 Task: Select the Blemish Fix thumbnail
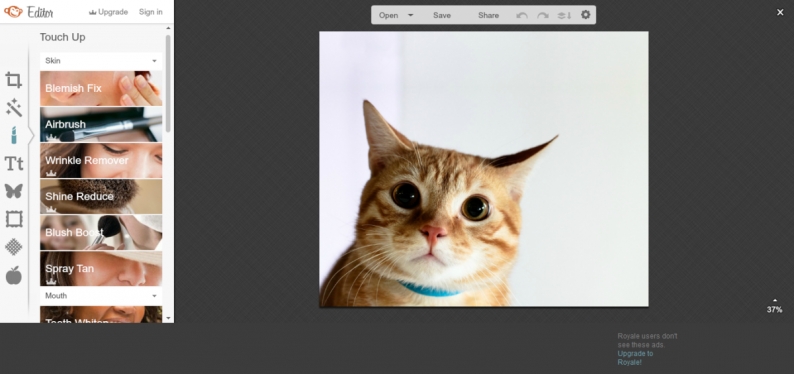click(x=101, y=88)
